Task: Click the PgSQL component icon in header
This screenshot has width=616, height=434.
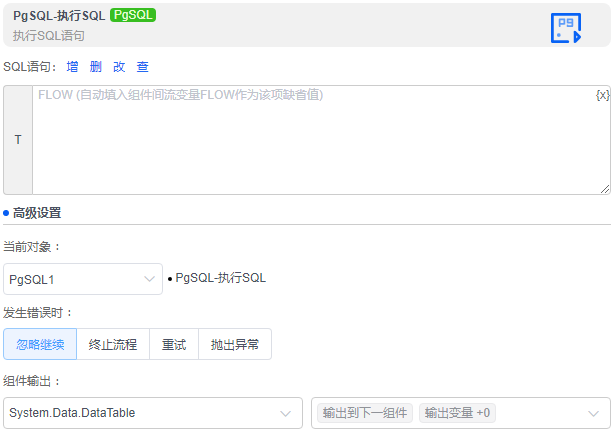Action: coord(566,27)
